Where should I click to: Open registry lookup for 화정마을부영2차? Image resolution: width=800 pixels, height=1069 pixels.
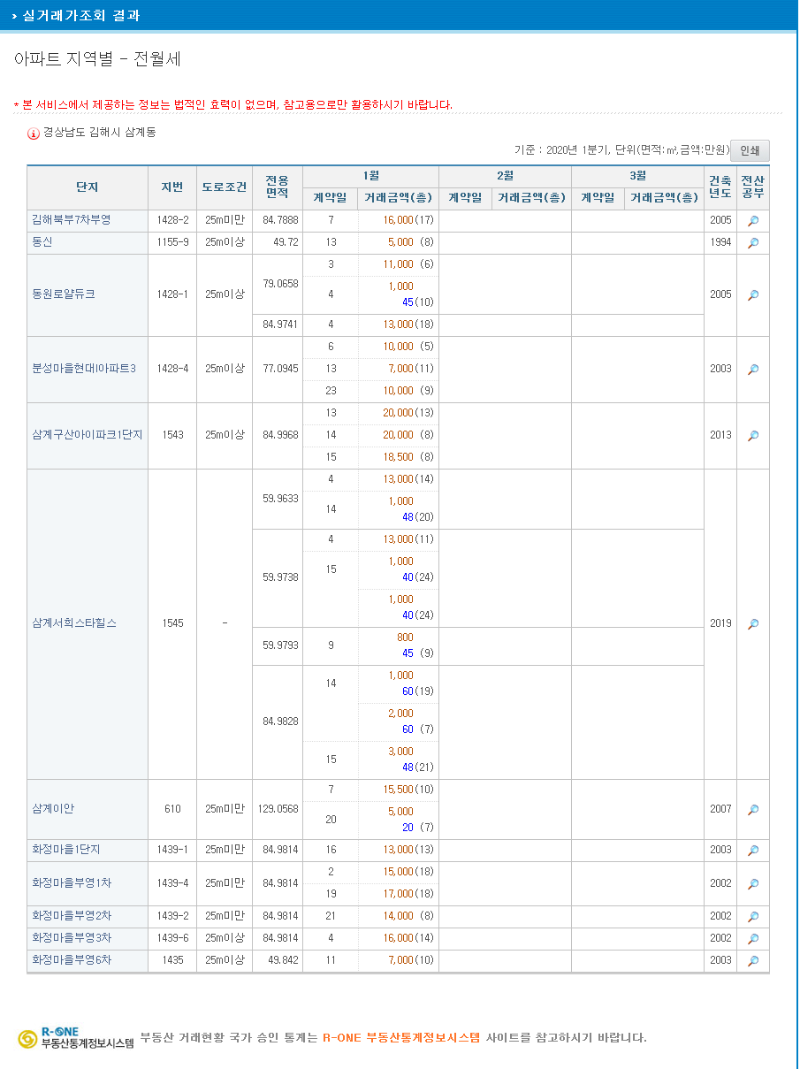coord(753,916)
